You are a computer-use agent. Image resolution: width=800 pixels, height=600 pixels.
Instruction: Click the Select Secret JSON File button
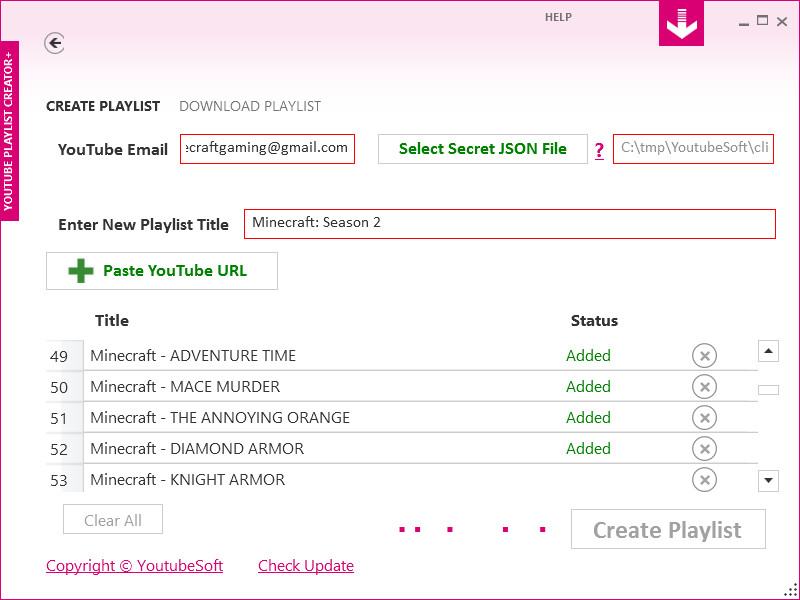[x=483, y=149]
